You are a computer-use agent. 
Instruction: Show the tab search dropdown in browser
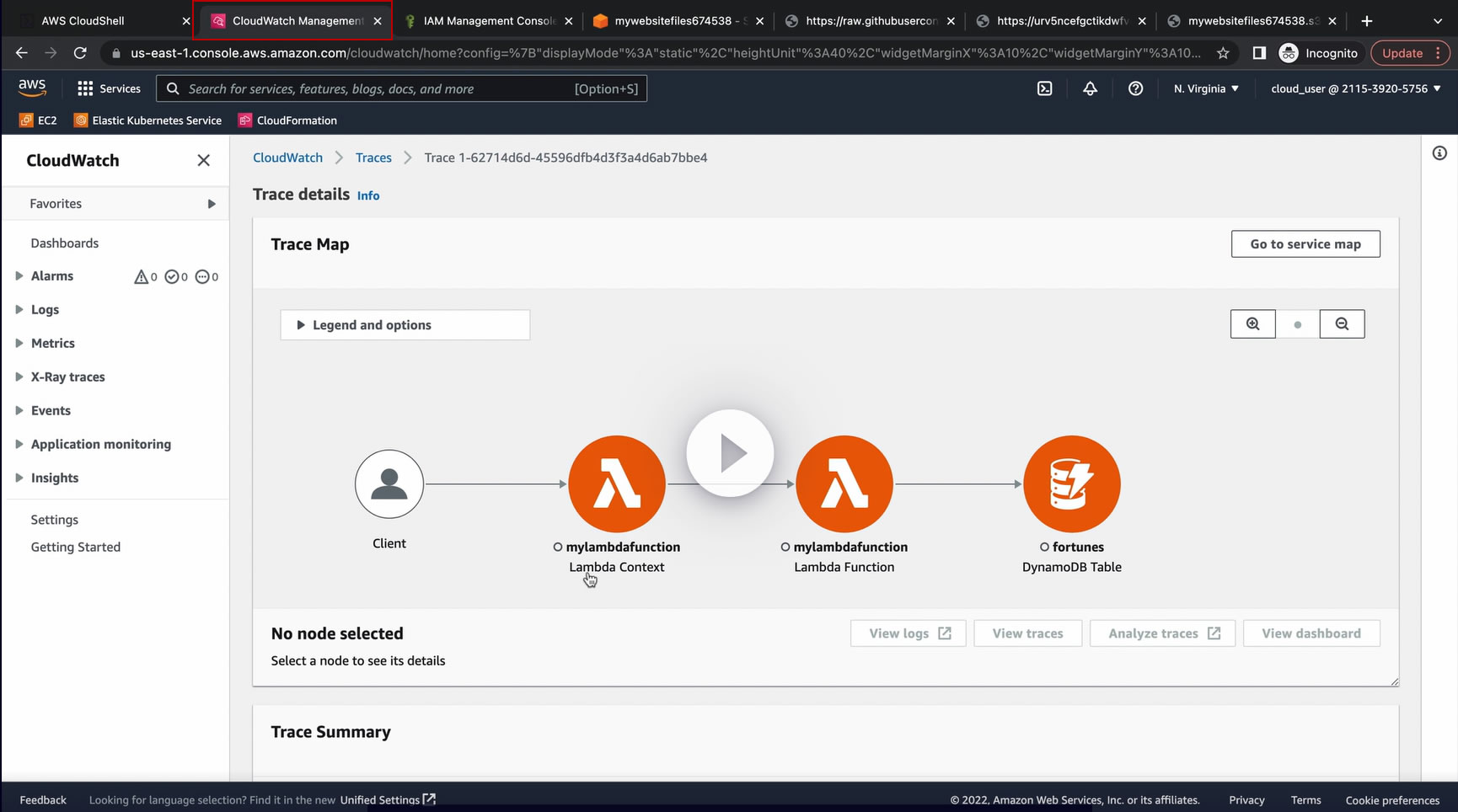click(1438, 21)
